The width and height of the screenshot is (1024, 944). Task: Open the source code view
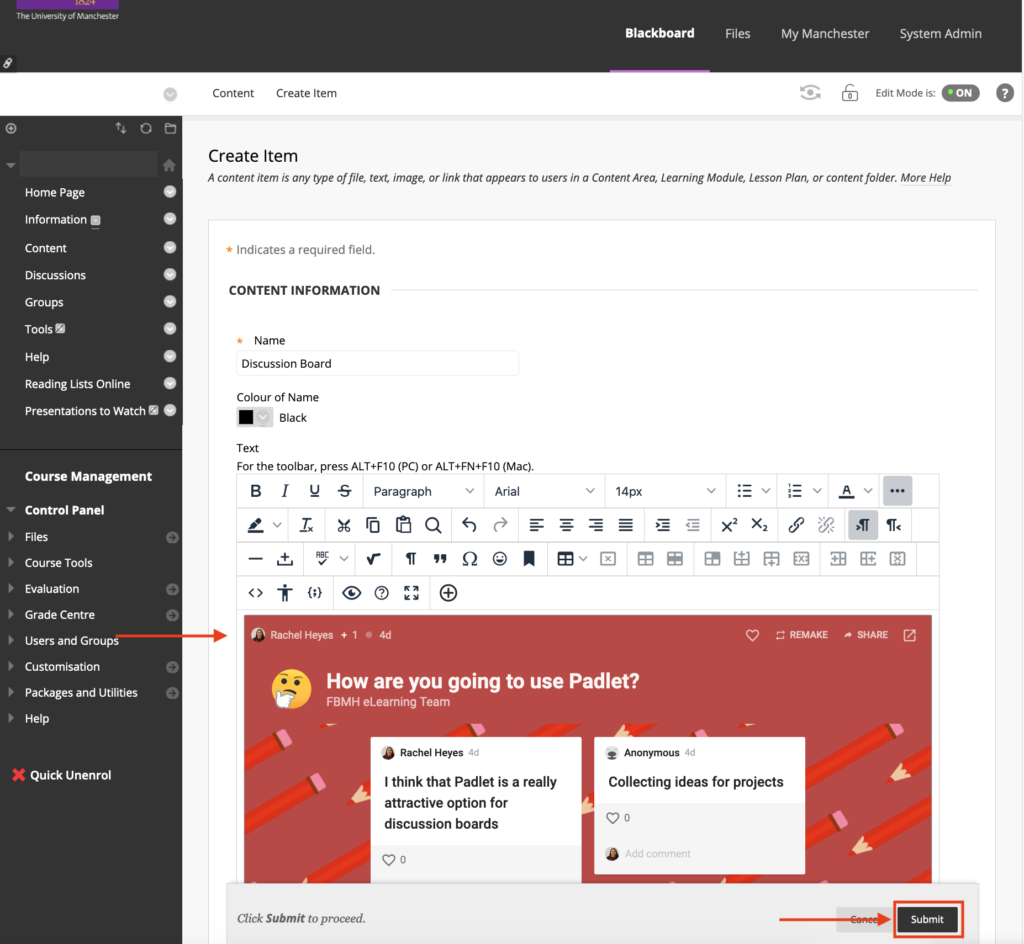pyautogui.click(x=255, y=593)
